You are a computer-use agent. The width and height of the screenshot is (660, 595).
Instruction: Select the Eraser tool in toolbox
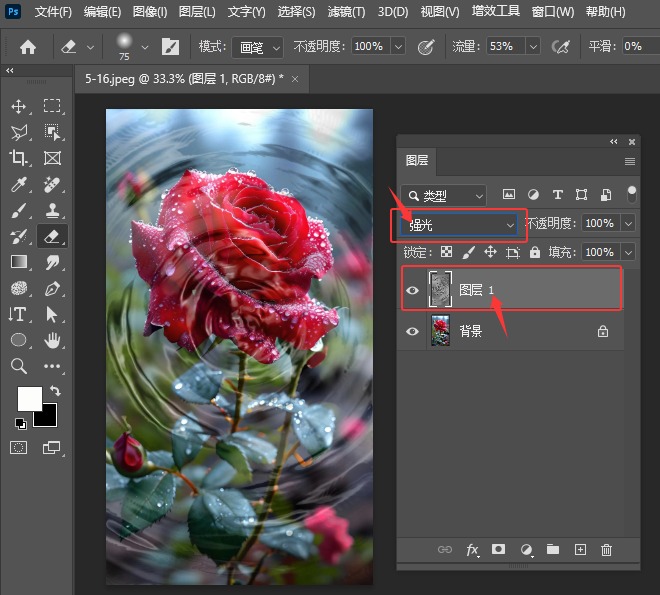click(52, 236)
